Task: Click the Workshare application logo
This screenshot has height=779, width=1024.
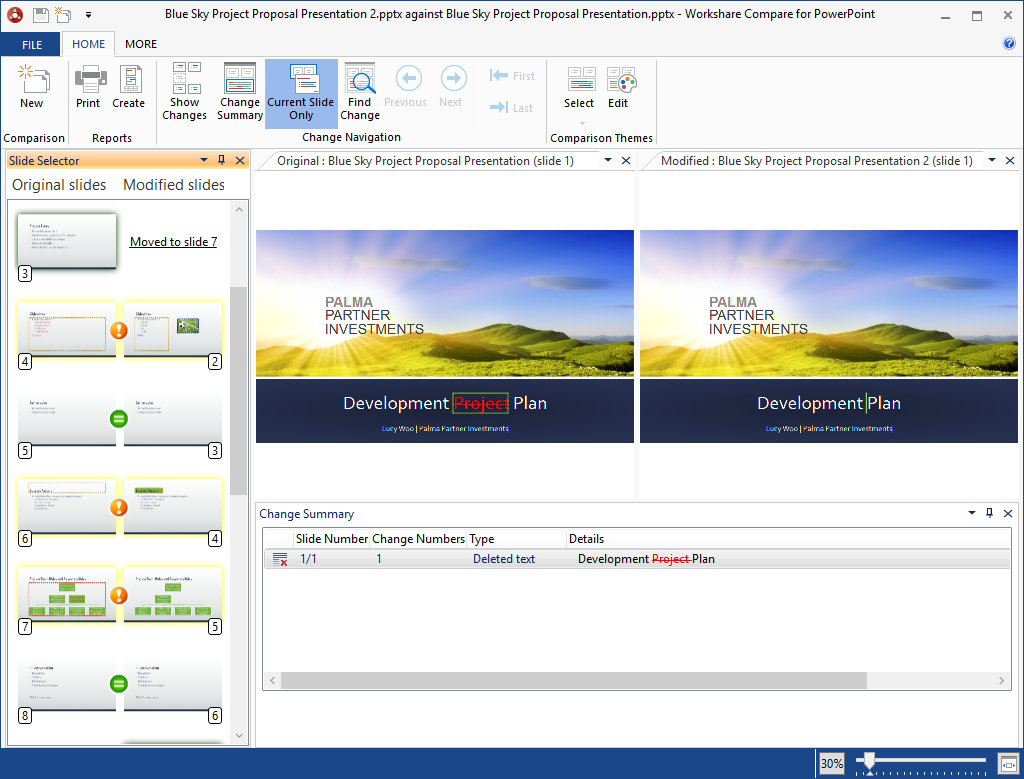Action: 14,14
